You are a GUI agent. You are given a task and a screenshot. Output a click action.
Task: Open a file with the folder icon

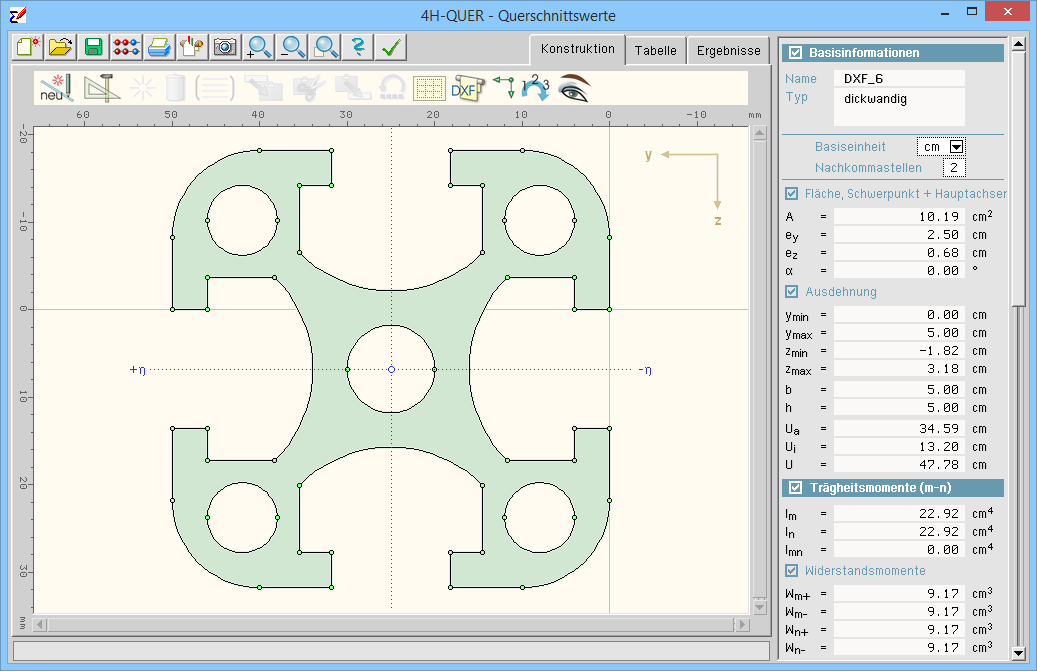[x=61, y=46]
